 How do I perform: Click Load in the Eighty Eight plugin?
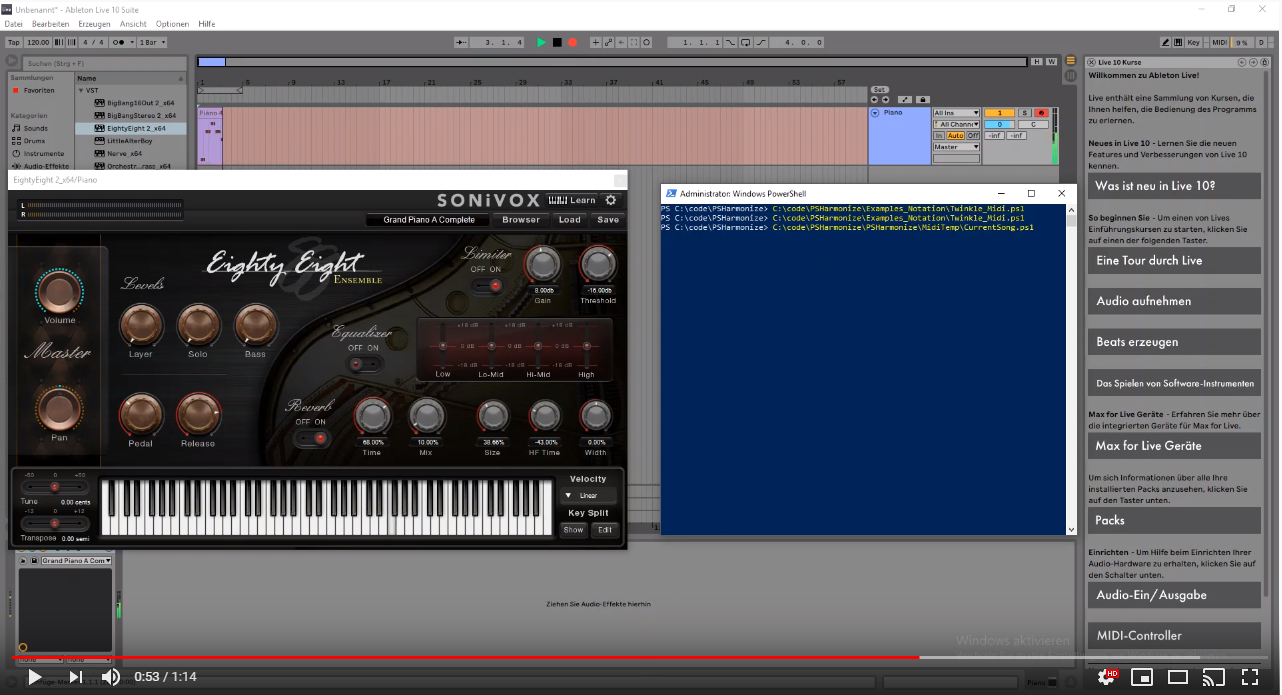click(570, 220)
